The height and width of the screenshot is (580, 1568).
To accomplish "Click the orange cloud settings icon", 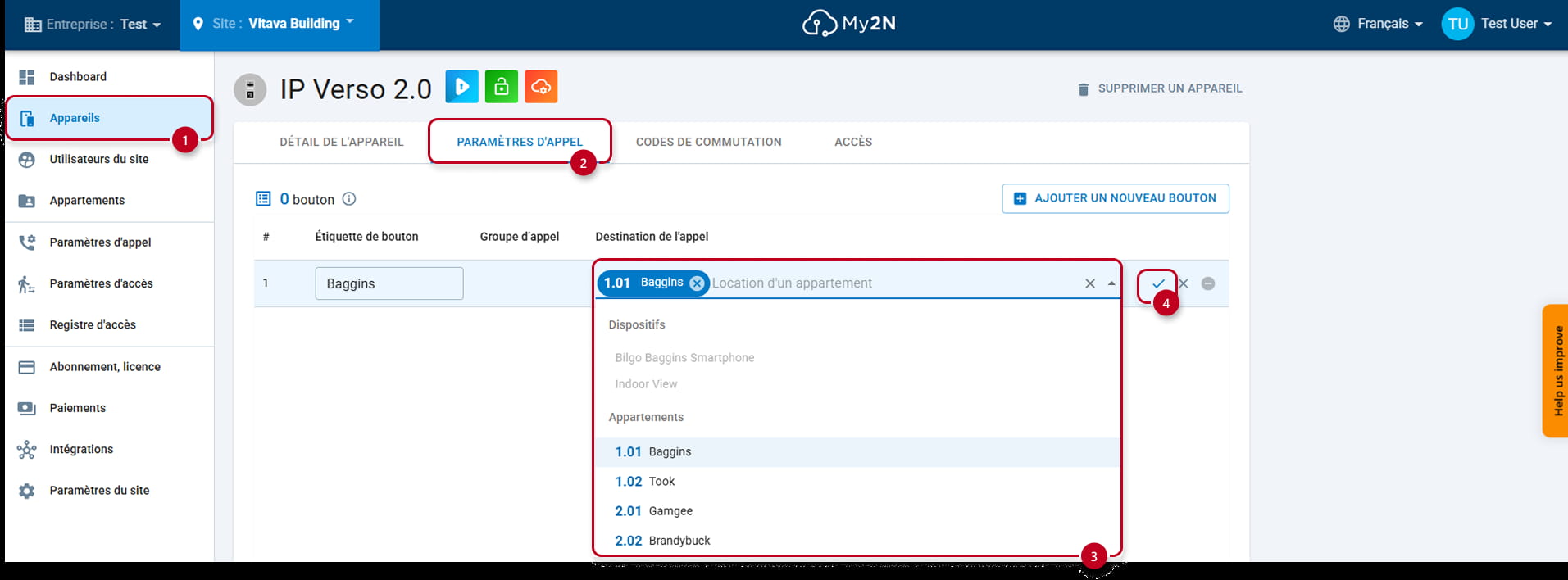I will 541,87.
